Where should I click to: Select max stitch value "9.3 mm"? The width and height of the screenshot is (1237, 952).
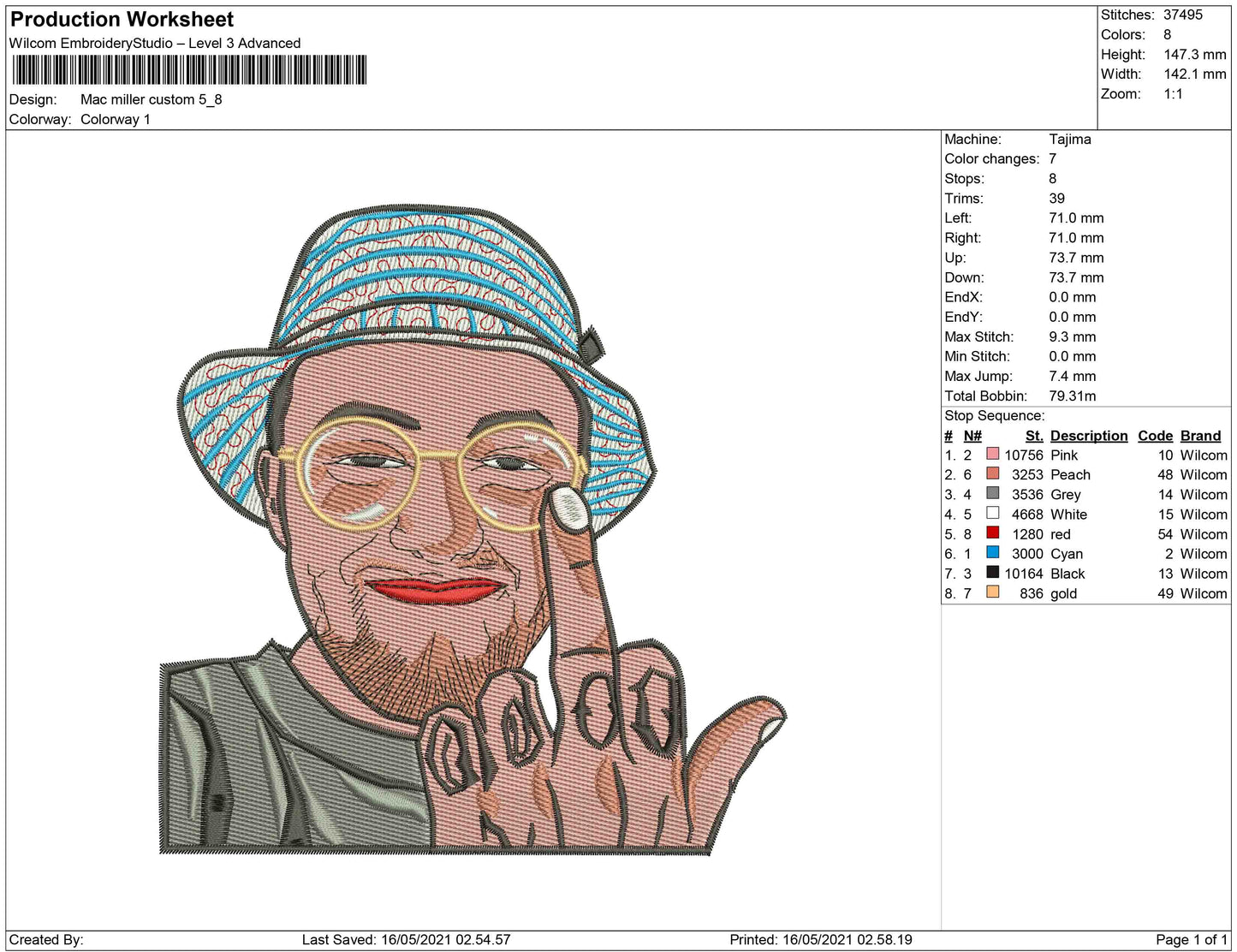pos(1073,336)
